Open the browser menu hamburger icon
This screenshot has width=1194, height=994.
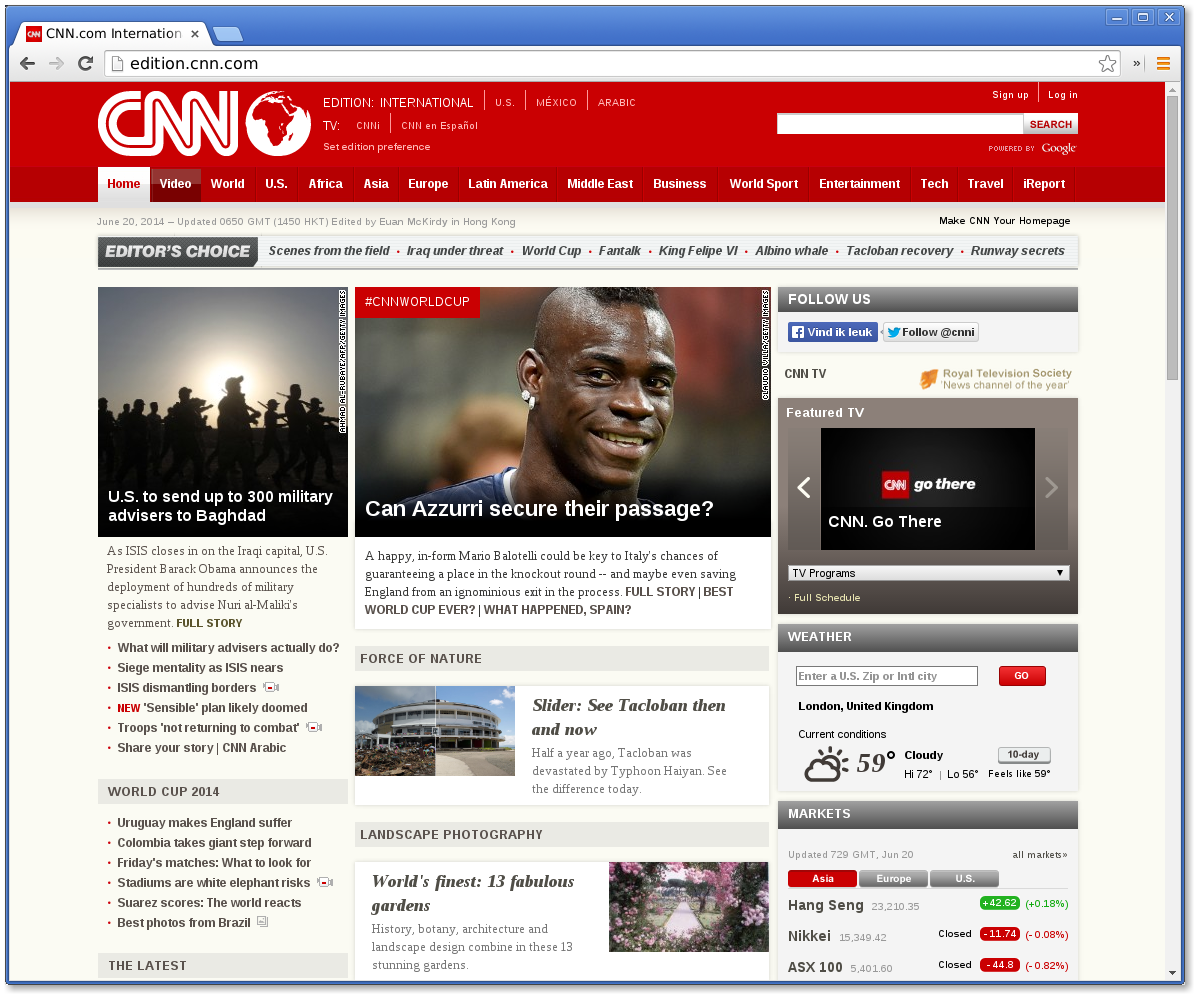(1162, 62)
